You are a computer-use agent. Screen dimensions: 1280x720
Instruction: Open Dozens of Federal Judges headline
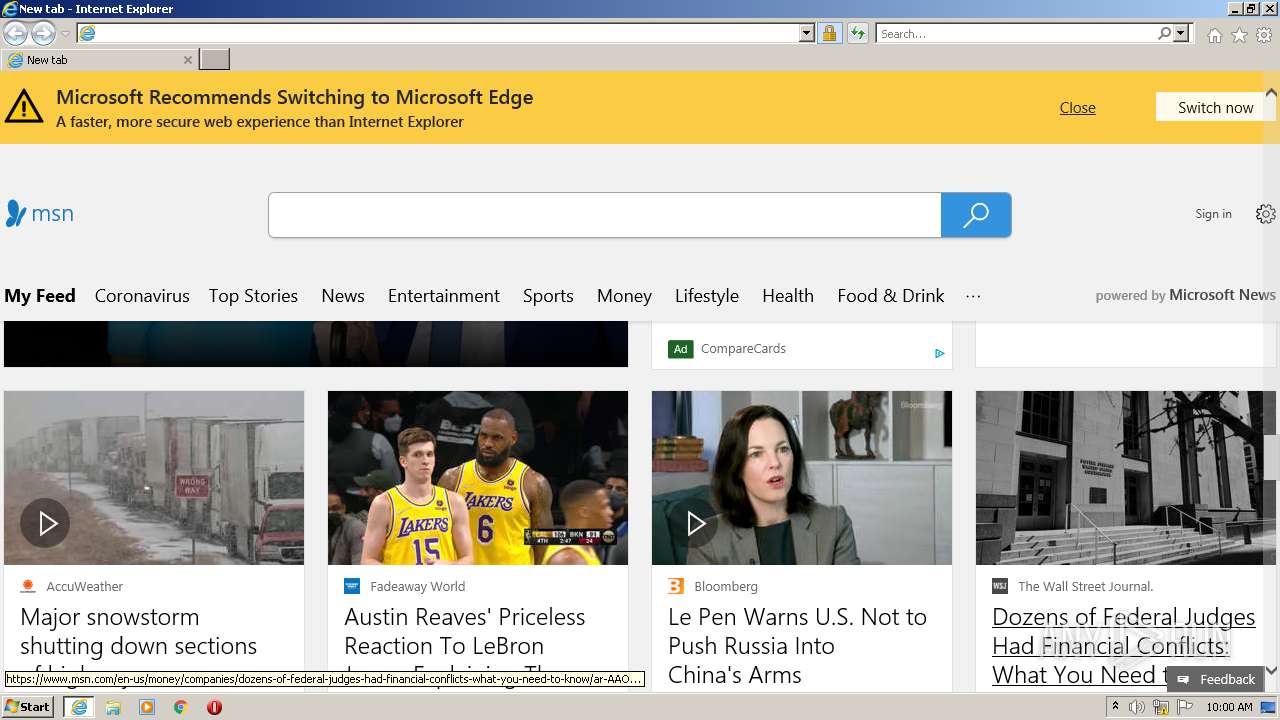click(x=1123, y=645)
